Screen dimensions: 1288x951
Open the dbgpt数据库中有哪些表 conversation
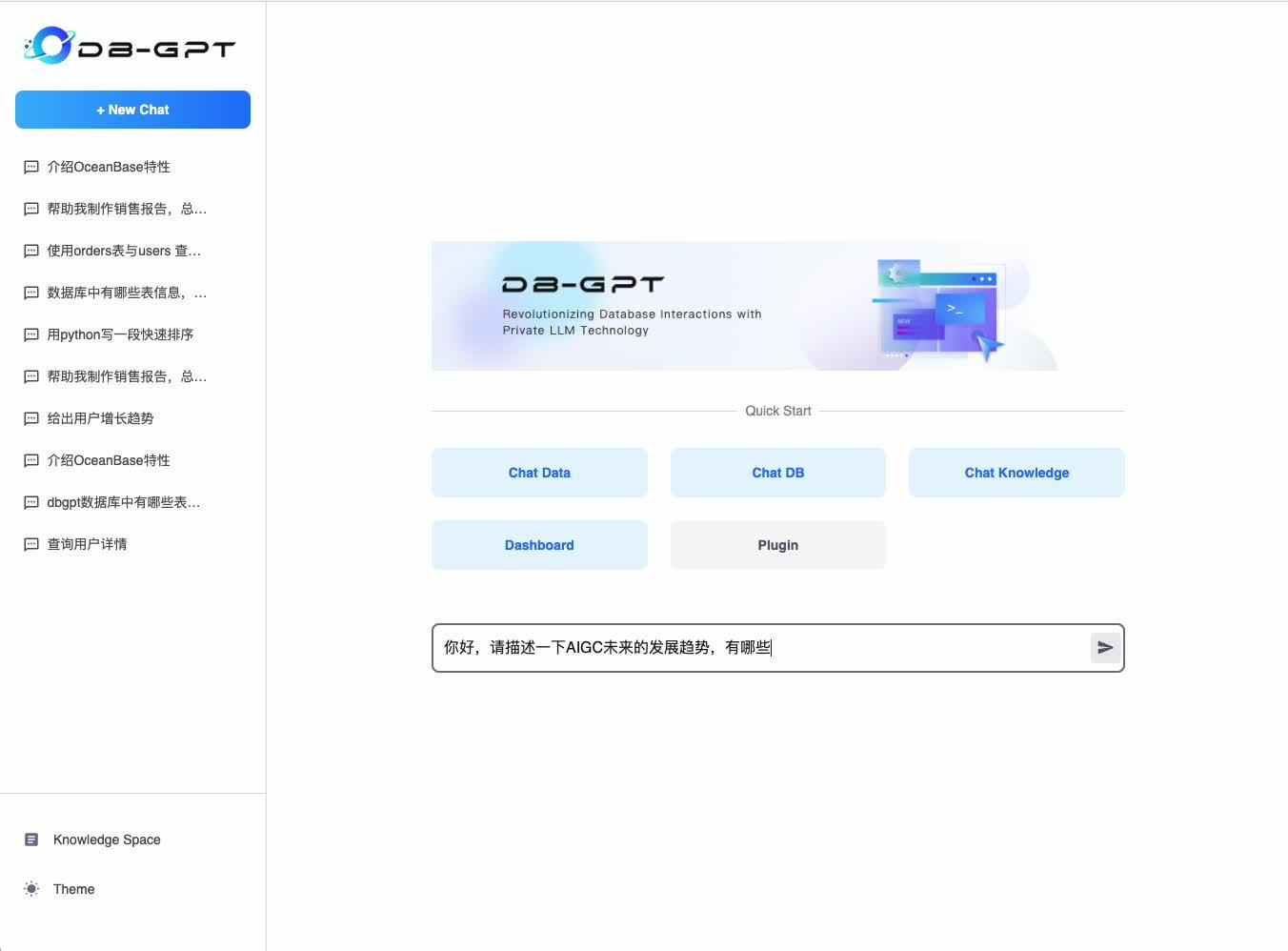[x=123, y=501]
